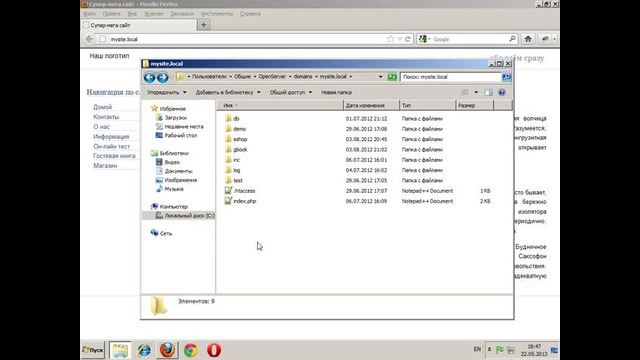Image resolution: width=640 pixels, height=360 pixels.
Task: Go back in Explorer window
Action: tap(149, 77)
